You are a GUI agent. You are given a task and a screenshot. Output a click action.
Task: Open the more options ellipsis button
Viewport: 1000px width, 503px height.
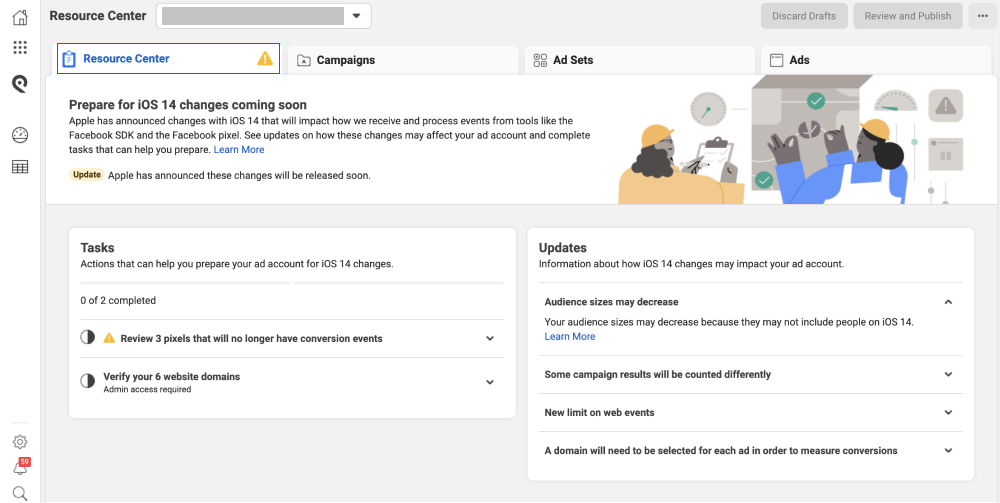click(982, 16)
